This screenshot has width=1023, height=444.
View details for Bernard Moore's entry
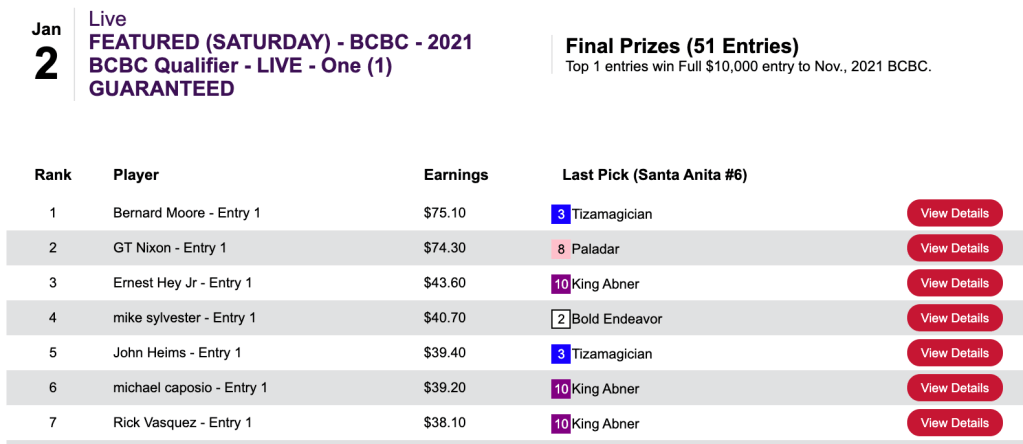click(x=954, y=213)
